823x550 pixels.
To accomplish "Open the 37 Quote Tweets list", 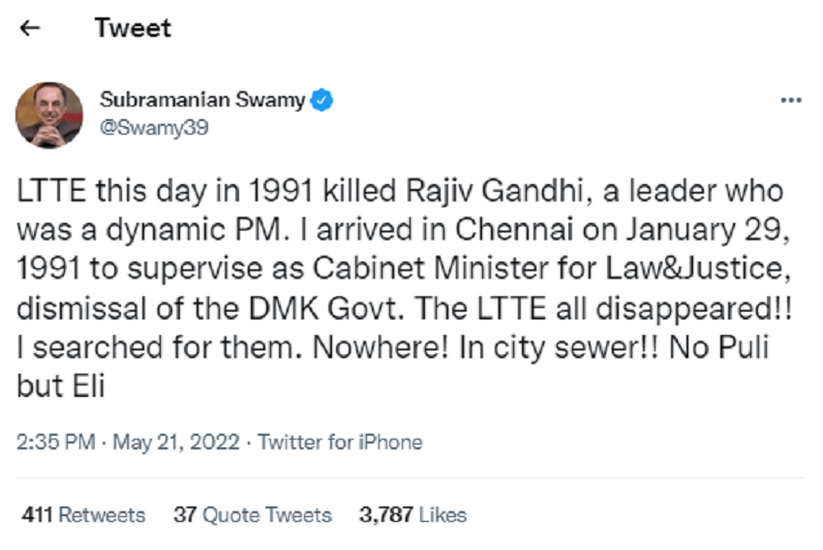I will coord(252,515).
